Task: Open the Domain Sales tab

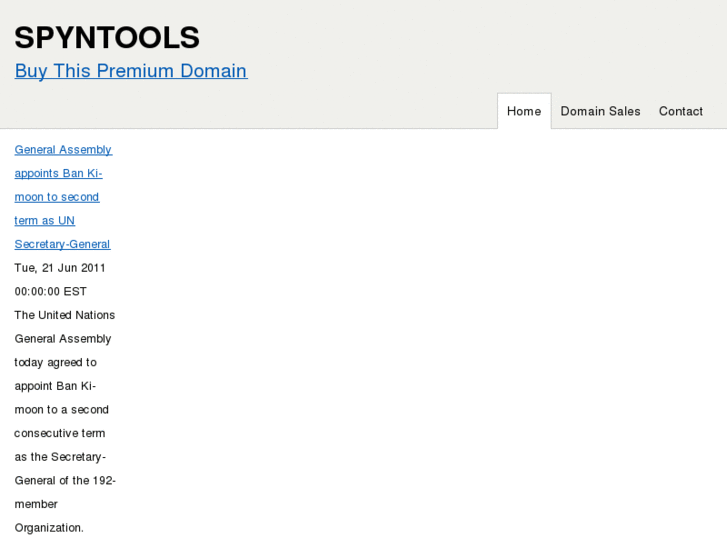Action: click(600, 111)
